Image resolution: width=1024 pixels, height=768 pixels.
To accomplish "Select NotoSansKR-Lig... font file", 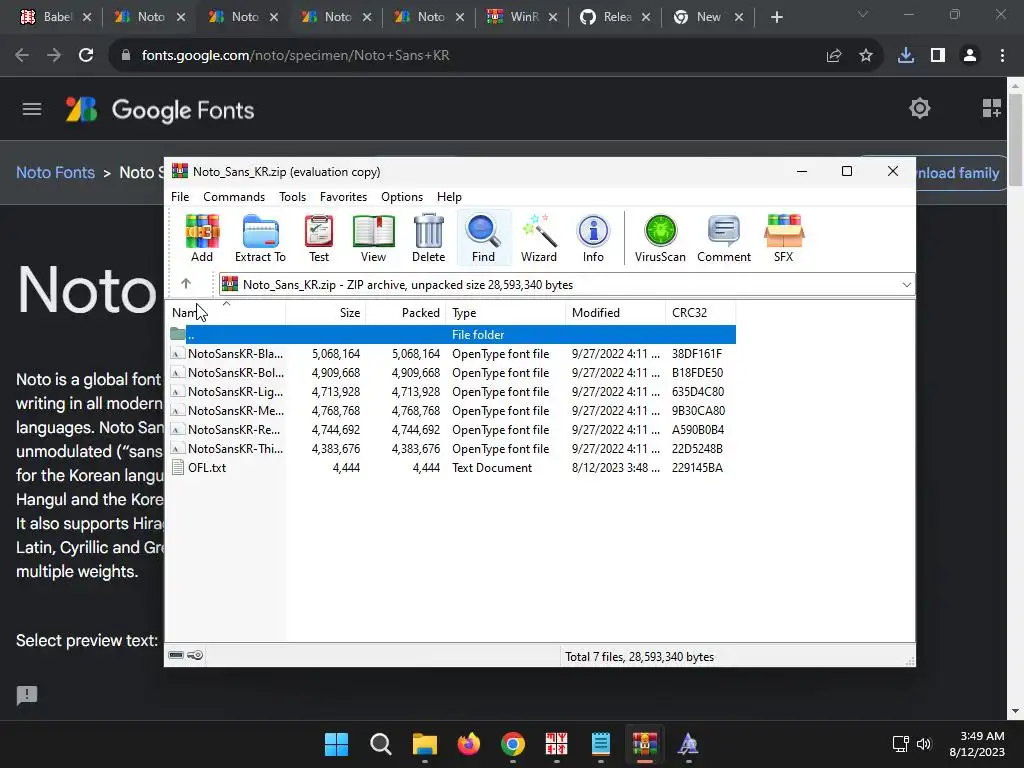I will [x=452, y=391].
